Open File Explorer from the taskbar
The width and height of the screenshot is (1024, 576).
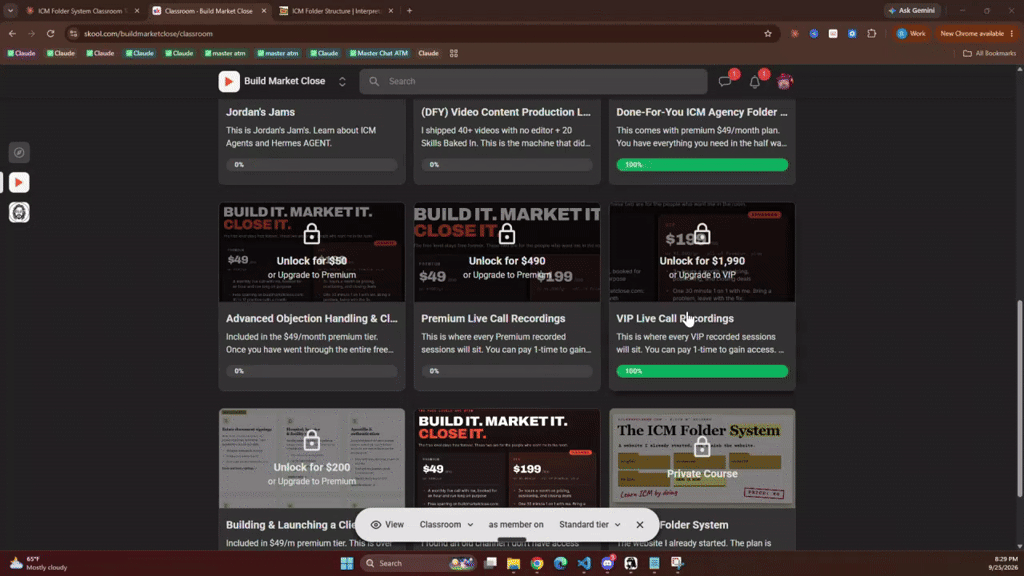pos(513,563)
